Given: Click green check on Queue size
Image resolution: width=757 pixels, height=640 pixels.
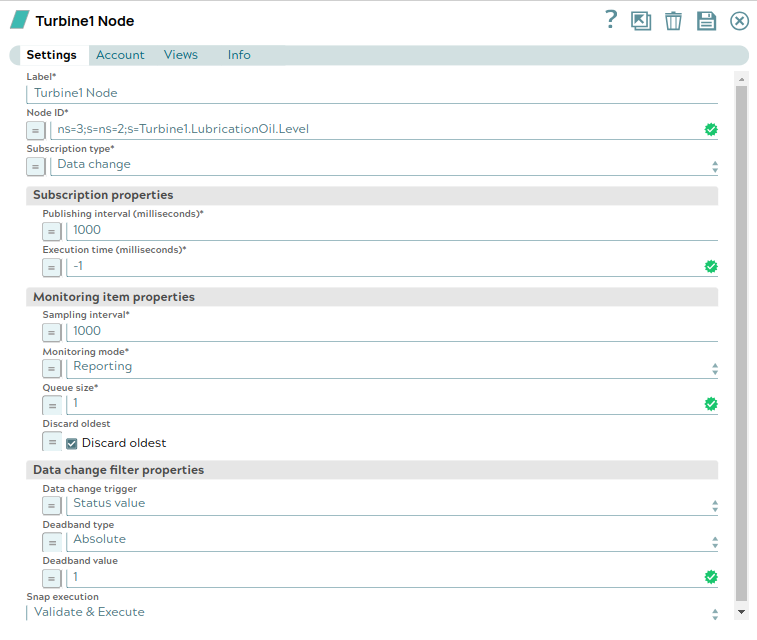Looking at the screenshot, I should (711, 404).
